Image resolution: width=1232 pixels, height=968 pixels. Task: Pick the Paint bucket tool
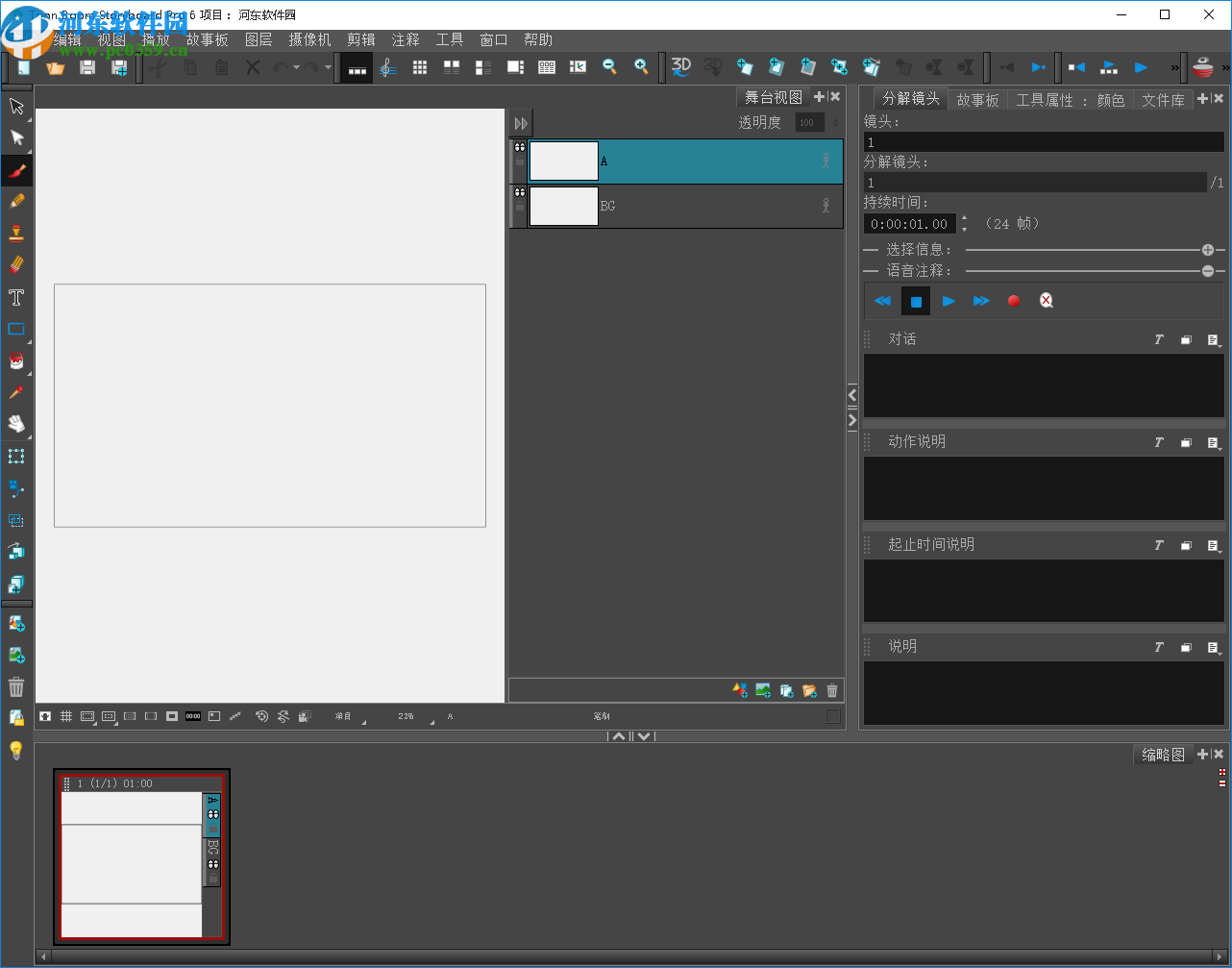pyautogui.click(x=16, y=360)
